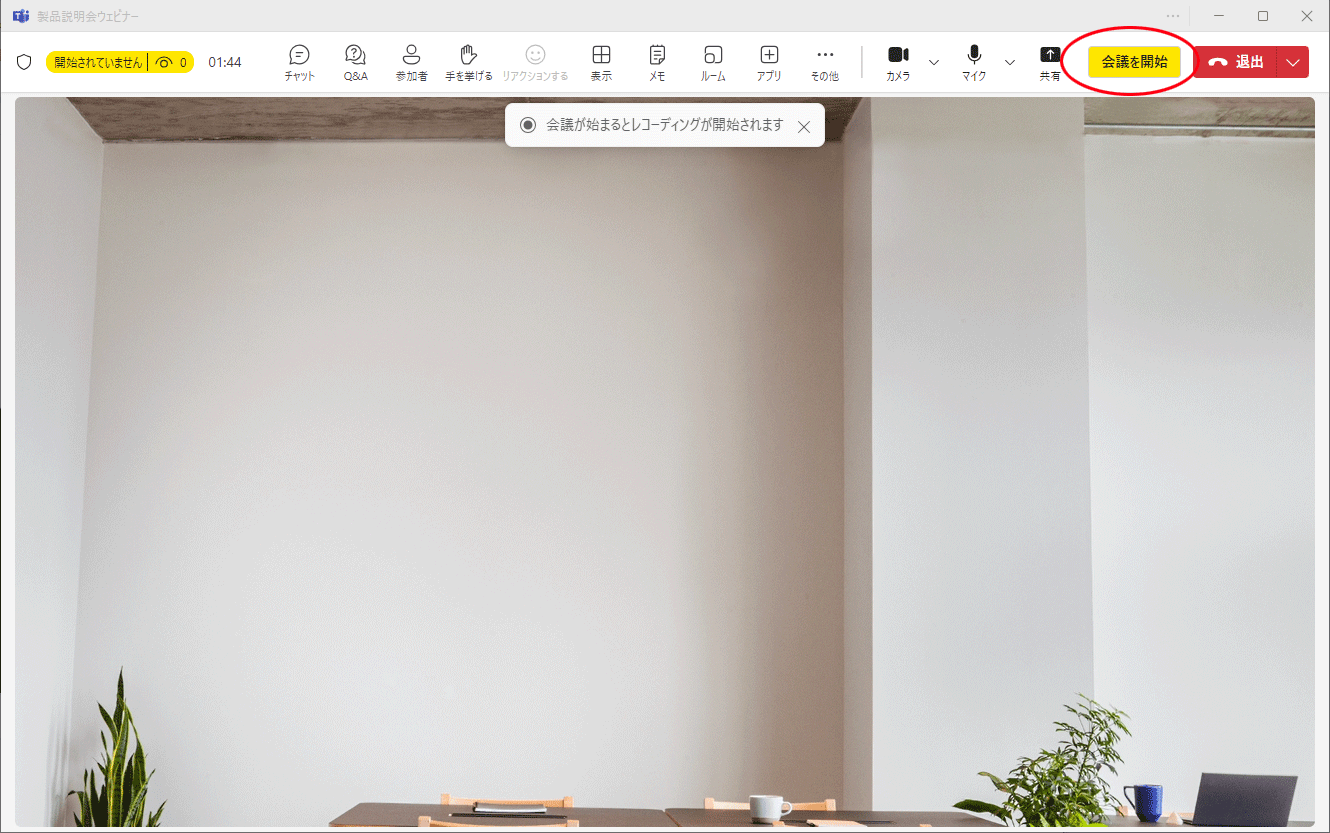Dismiss the recording notification banner
This screenshot has height=833, width=1330.
804,127
